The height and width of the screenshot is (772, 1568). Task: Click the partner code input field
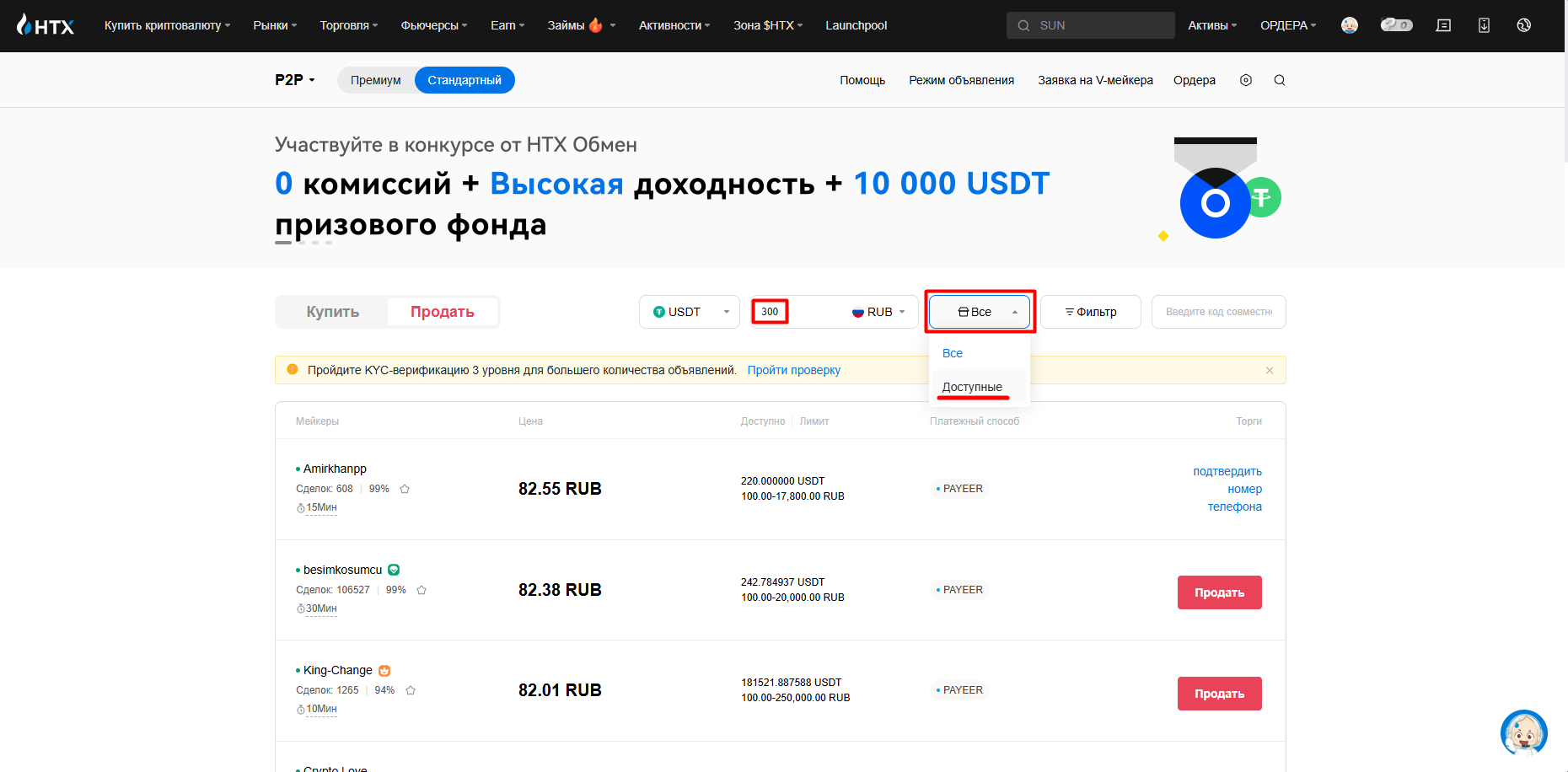(1219, 312)
